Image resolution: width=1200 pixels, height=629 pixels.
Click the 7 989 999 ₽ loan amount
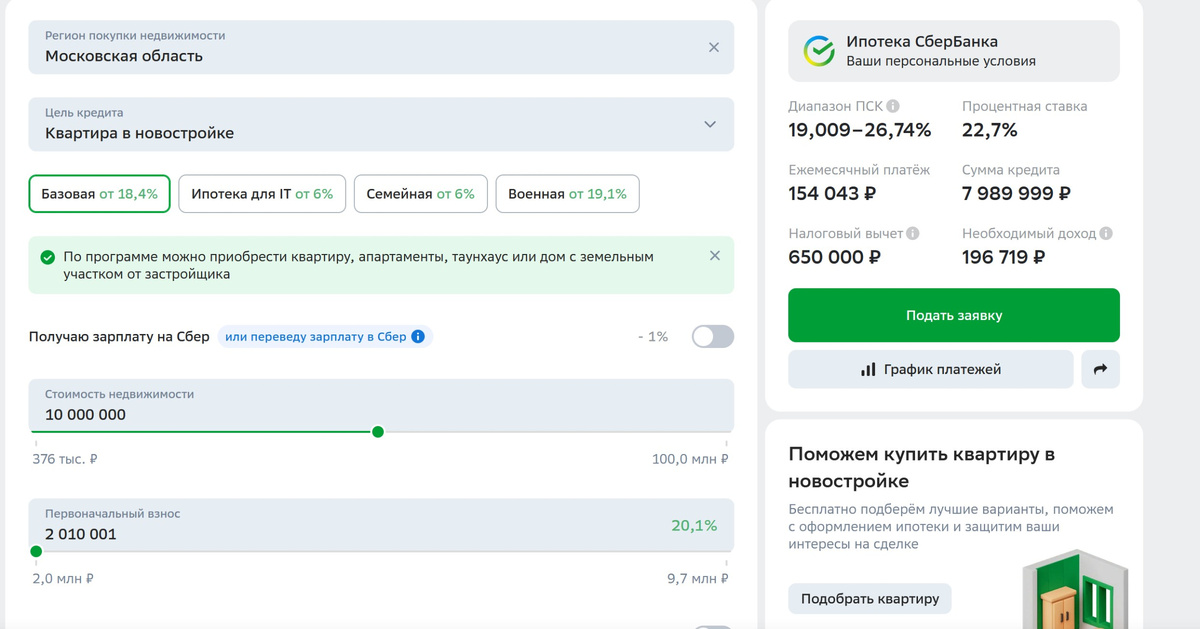pyautogui.click(x=1016, y=193)
